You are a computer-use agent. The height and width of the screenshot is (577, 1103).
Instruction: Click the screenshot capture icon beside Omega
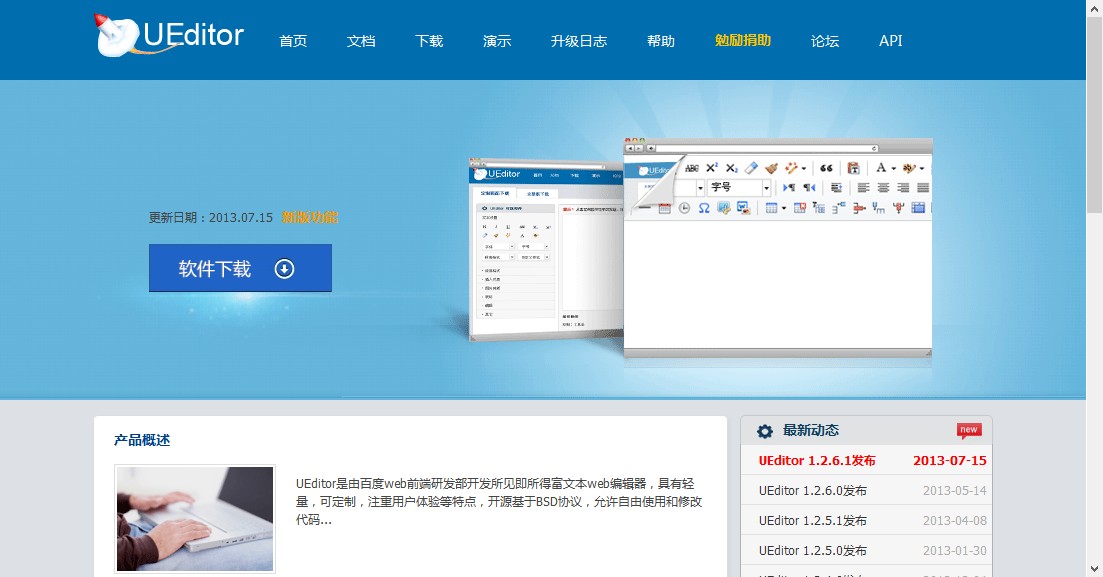[x=724, y=208]
